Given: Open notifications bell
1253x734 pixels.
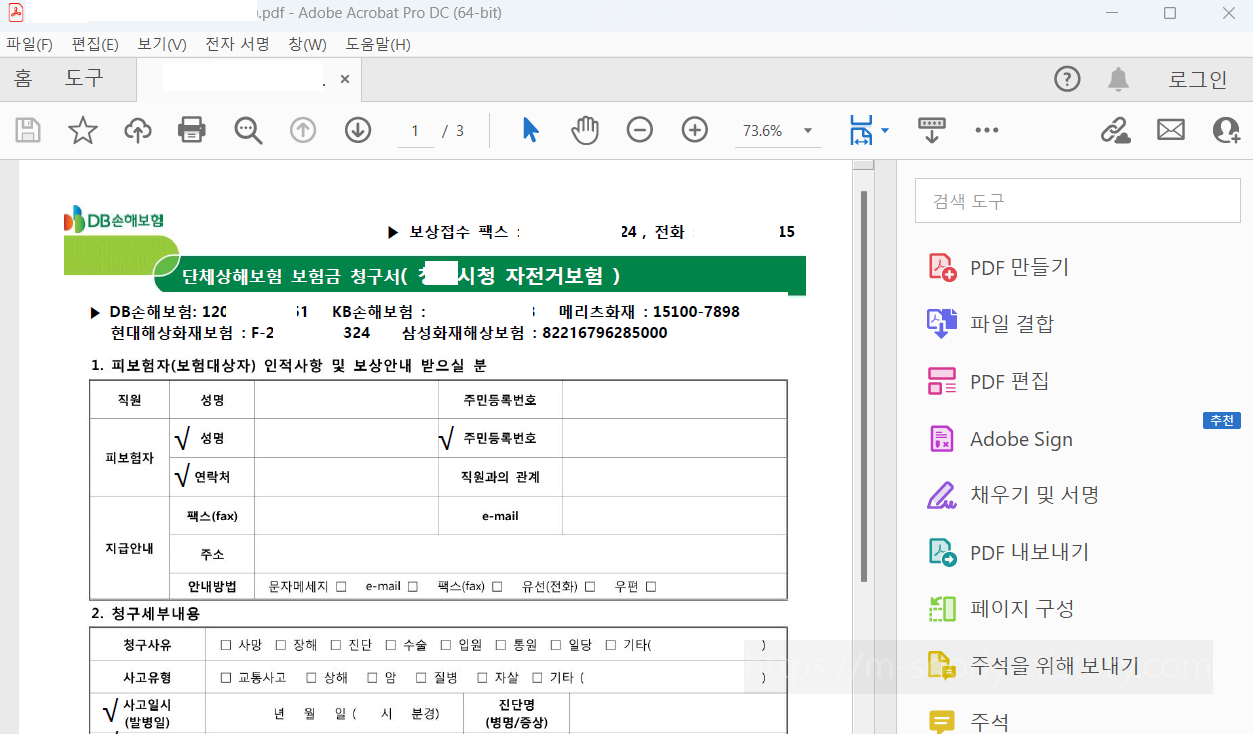Looking at the screenshot, I should pyautogui.click(x=1119, y=79).
